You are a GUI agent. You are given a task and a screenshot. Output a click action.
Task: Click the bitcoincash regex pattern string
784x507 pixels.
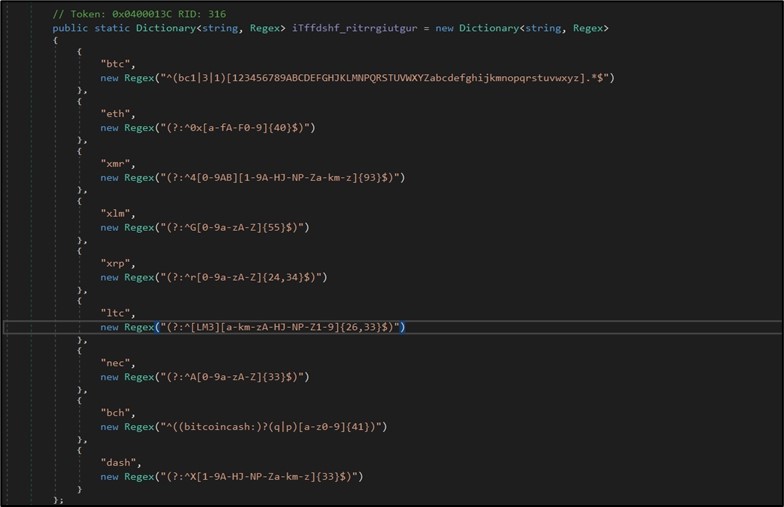(x=268, y=427)
